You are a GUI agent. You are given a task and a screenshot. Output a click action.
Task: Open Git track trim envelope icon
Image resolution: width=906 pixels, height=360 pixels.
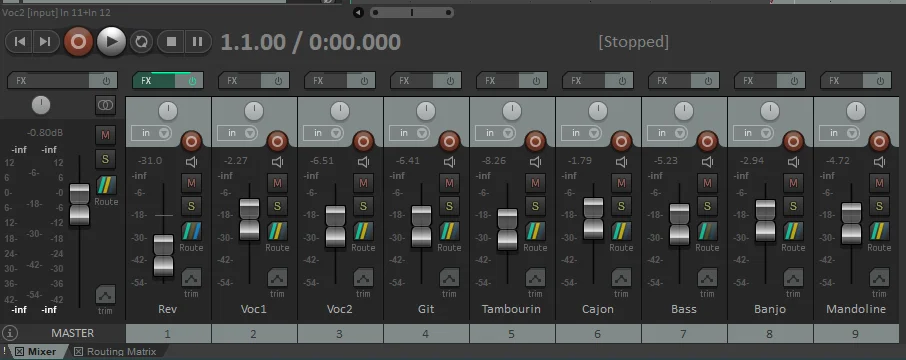click(450, 277)
